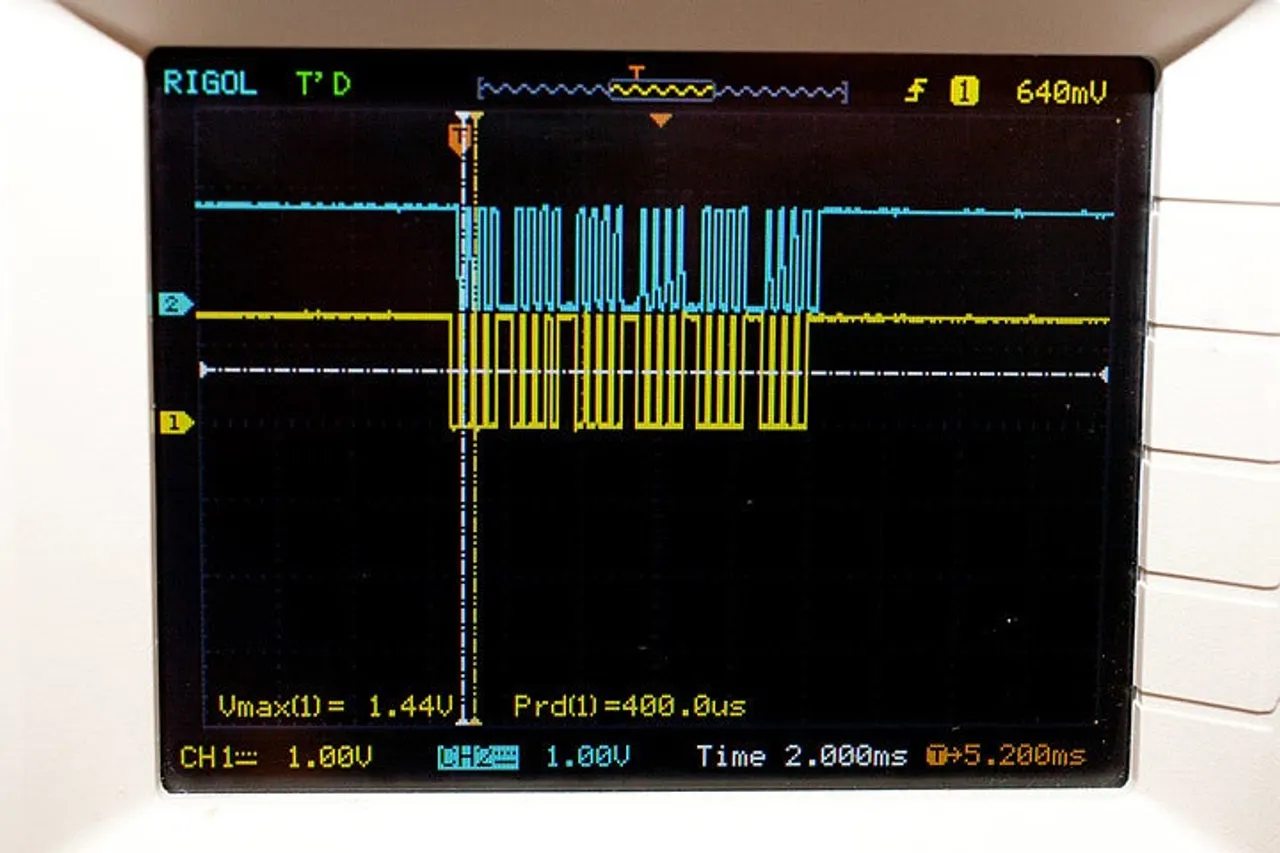This screenshot has width=1280, height=853.
Task: Open the 640mV trigger level selector
Action: pyautogui.click(x=1063, y=88)
